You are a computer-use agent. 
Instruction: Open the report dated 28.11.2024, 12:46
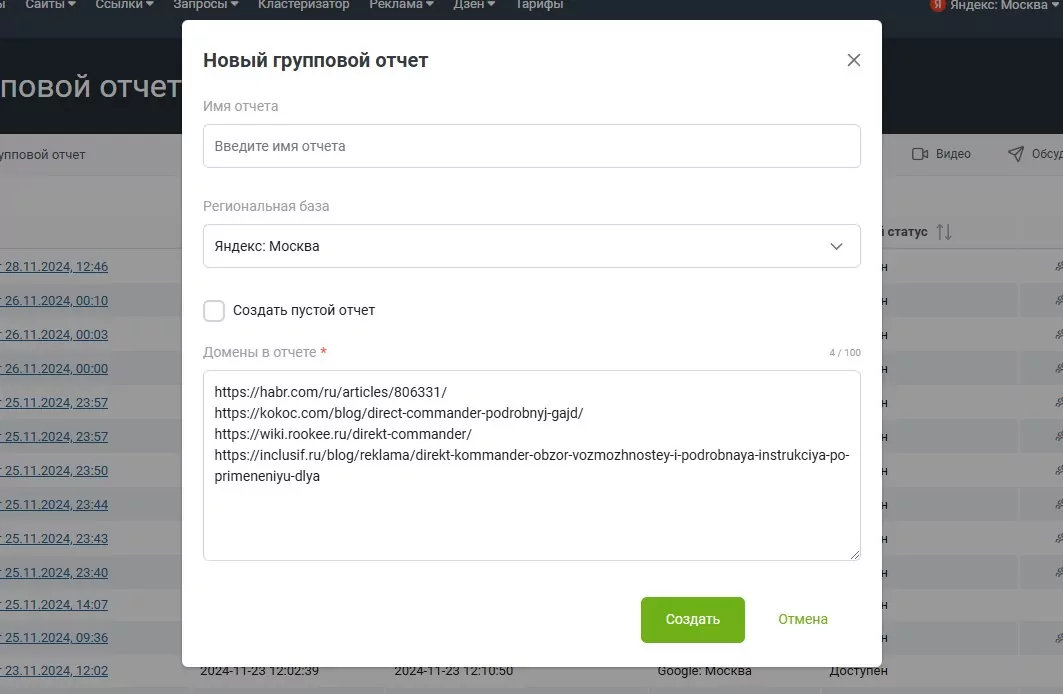[56, 267]
